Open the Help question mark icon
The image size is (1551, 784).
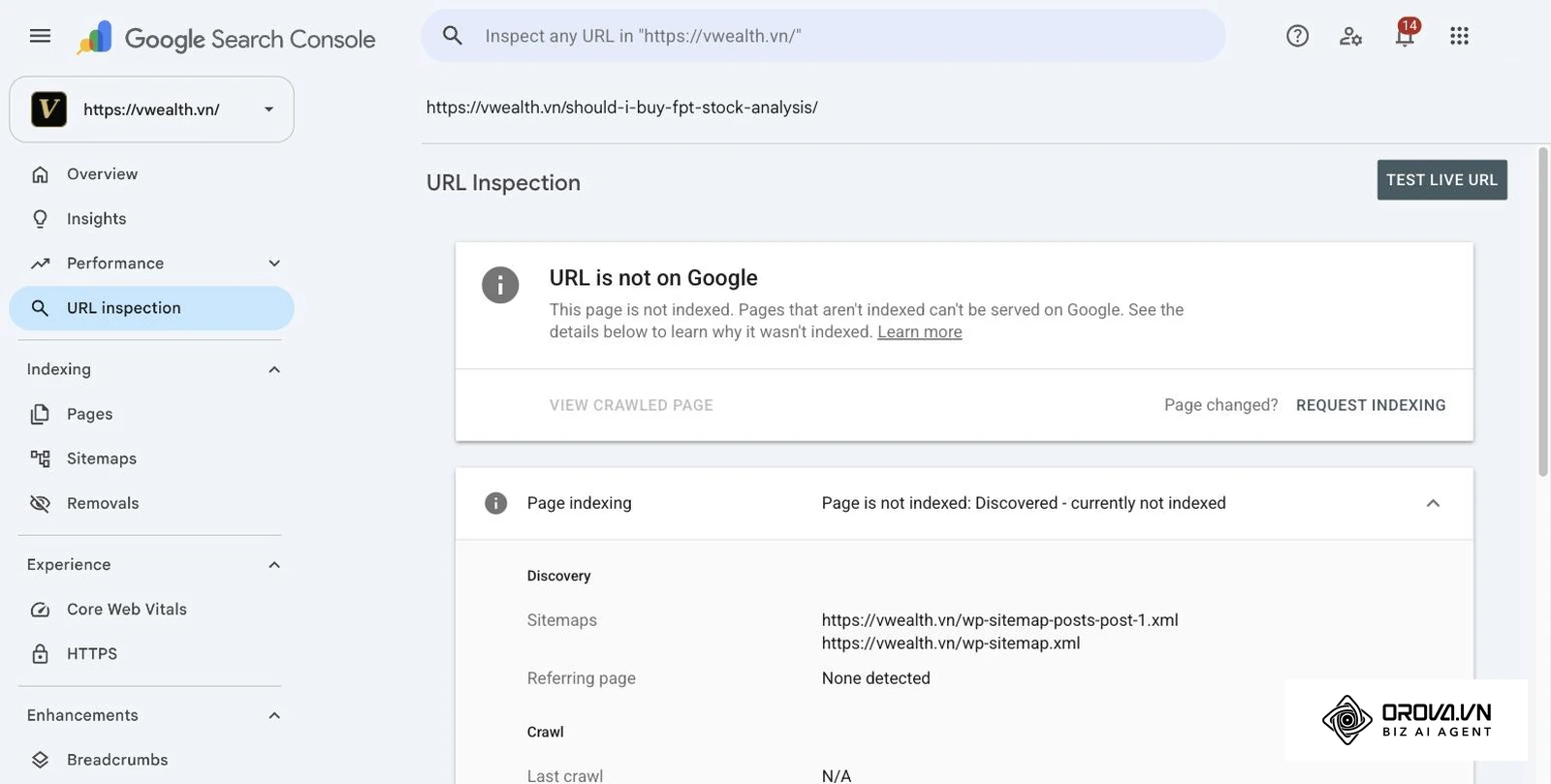tap(1297, 36)
